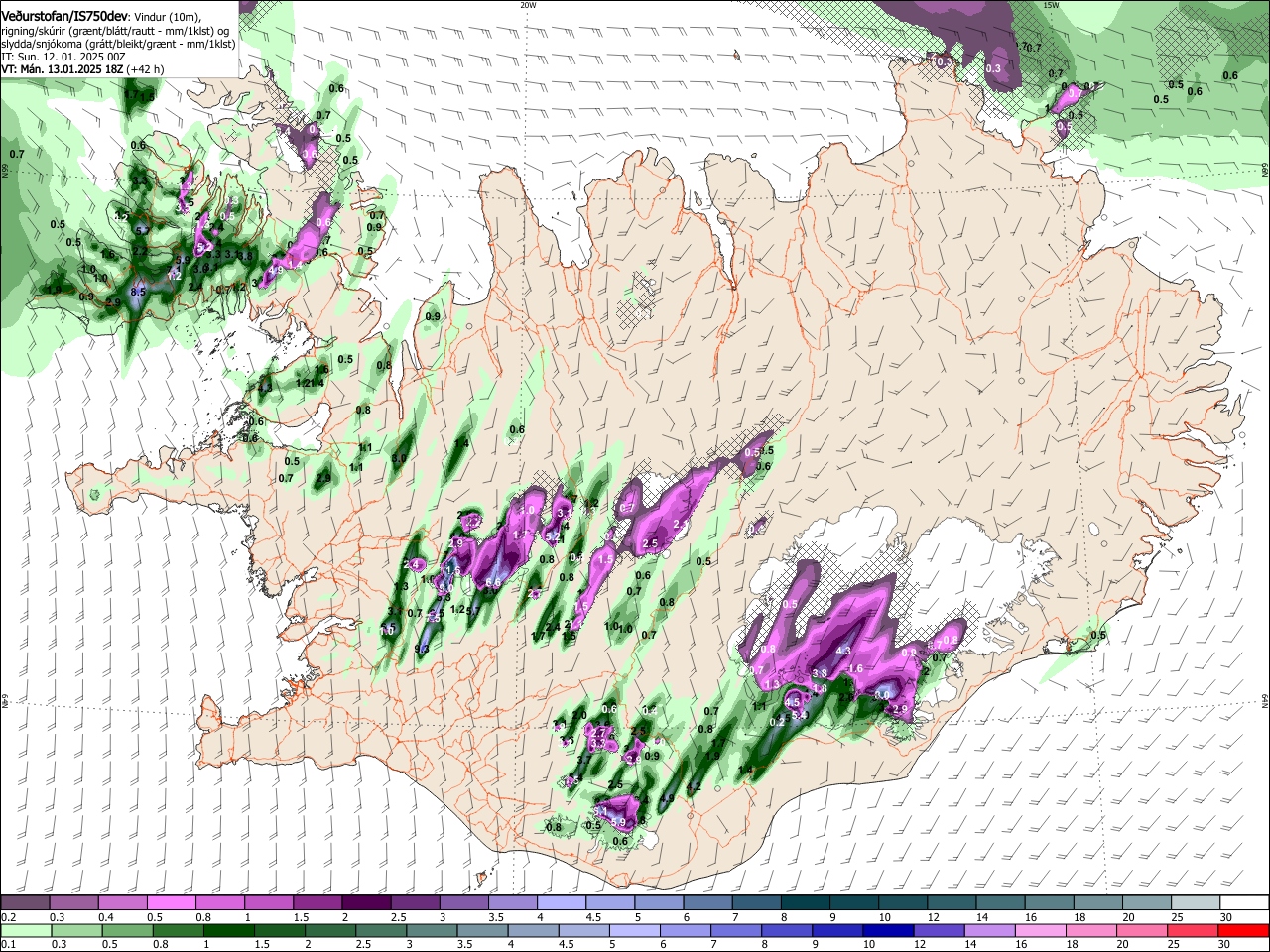Click the 'rigning/skúrir' legend description line

117,31
